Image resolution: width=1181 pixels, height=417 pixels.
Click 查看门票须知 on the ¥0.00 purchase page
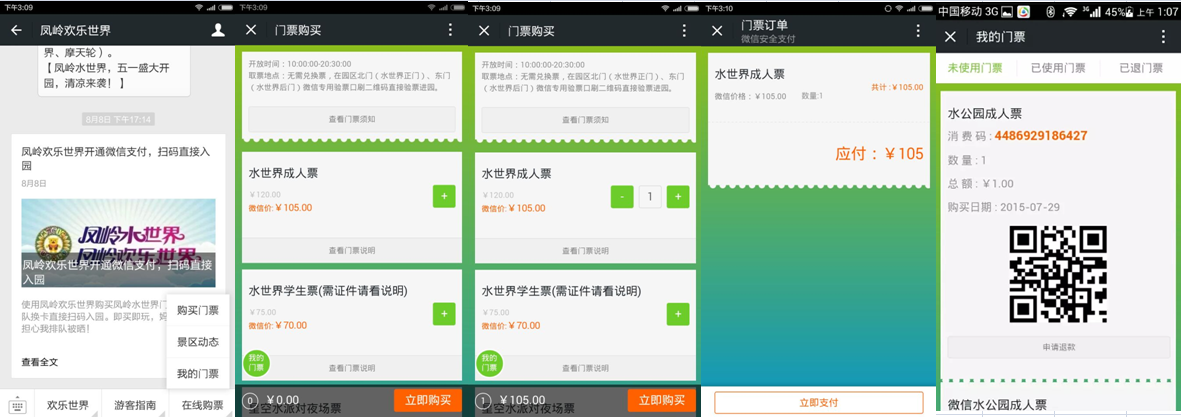click(x=352, y=120)
